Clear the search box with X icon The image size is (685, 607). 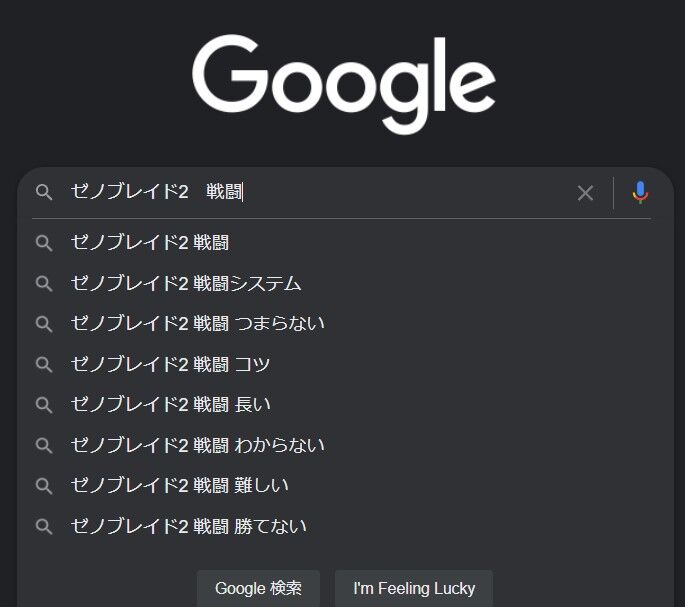[585, 193]
